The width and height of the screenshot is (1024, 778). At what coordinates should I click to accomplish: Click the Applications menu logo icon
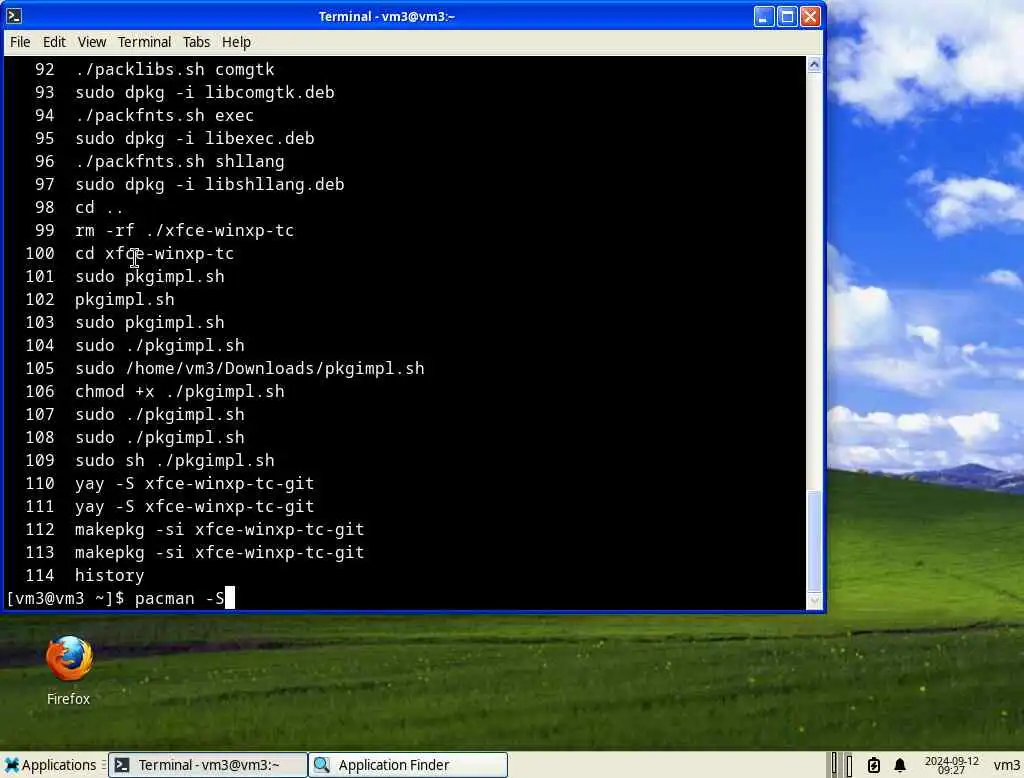(12, 765)
